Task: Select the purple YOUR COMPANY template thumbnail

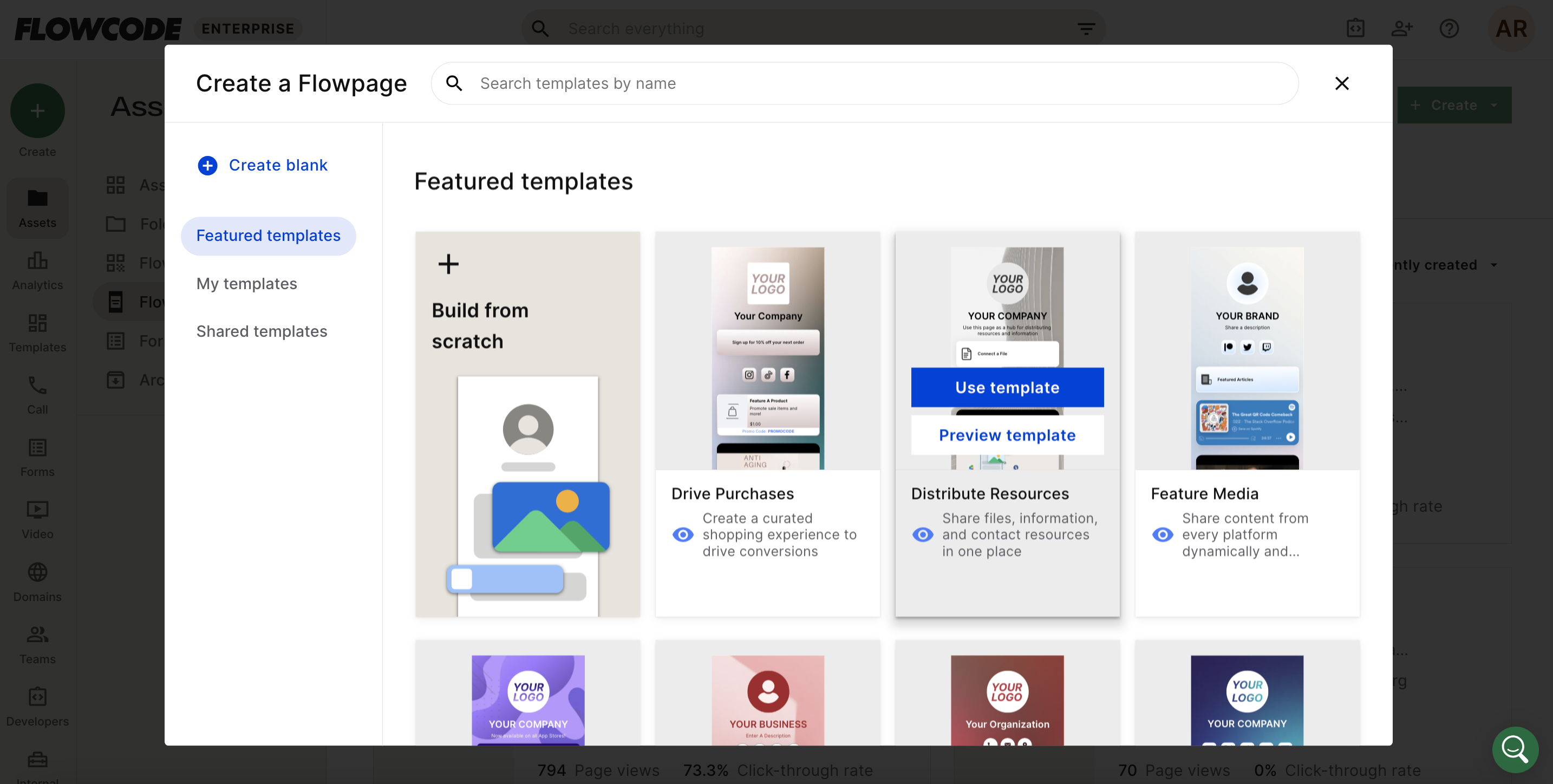Action: click(x=527, y=700)
